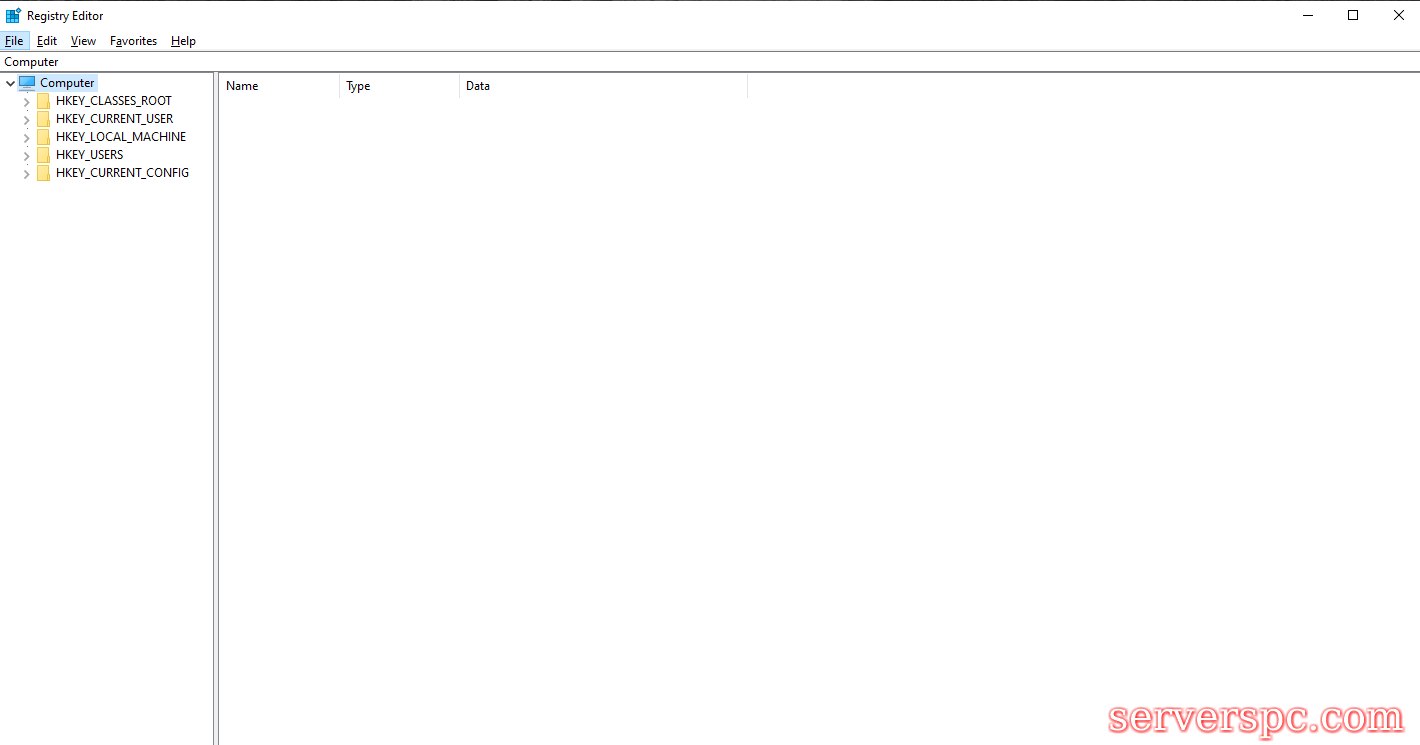Screen dimensions: 1420x745
Task: Click the Name column header
Action: point(278,86)
